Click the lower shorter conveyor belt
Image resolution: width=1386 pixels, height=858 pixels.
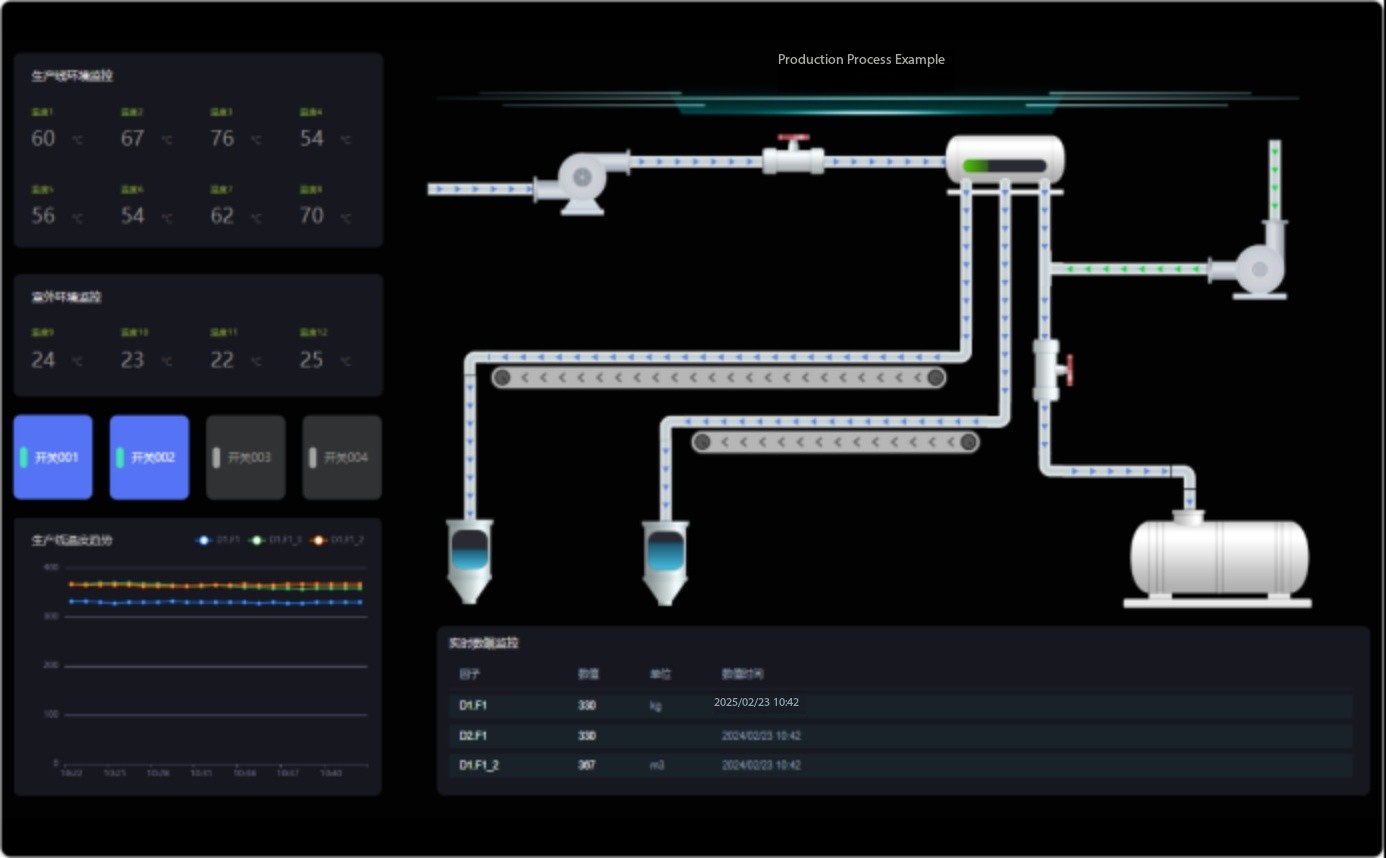[835, 441]
